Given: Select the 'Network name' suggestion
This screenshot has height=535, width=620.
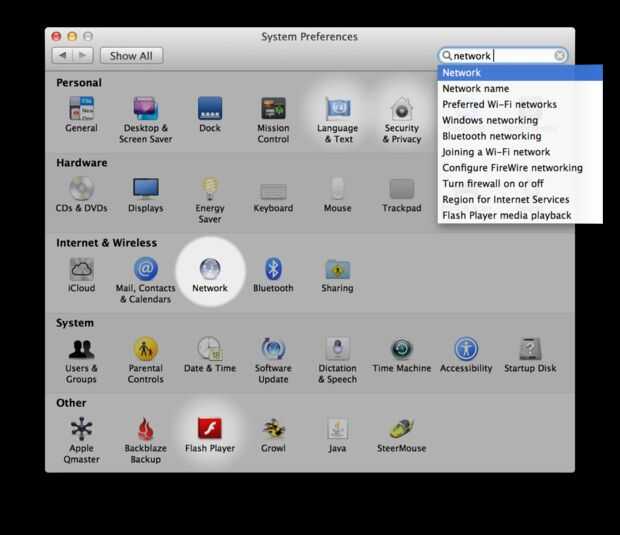Looking at the screenshot, I should [x=520, y=89].
